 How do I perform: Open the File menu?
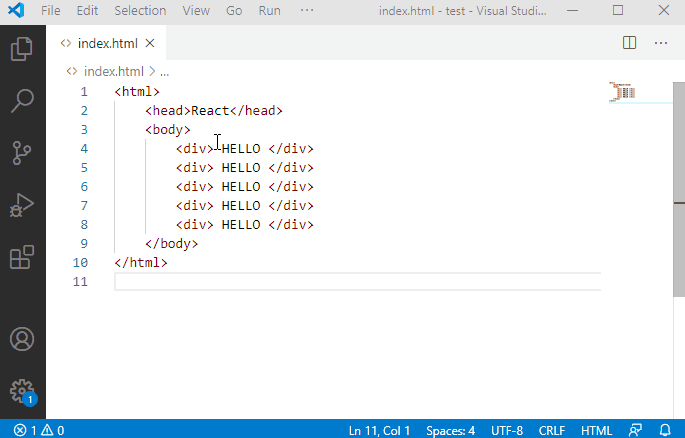coord(51,10)
